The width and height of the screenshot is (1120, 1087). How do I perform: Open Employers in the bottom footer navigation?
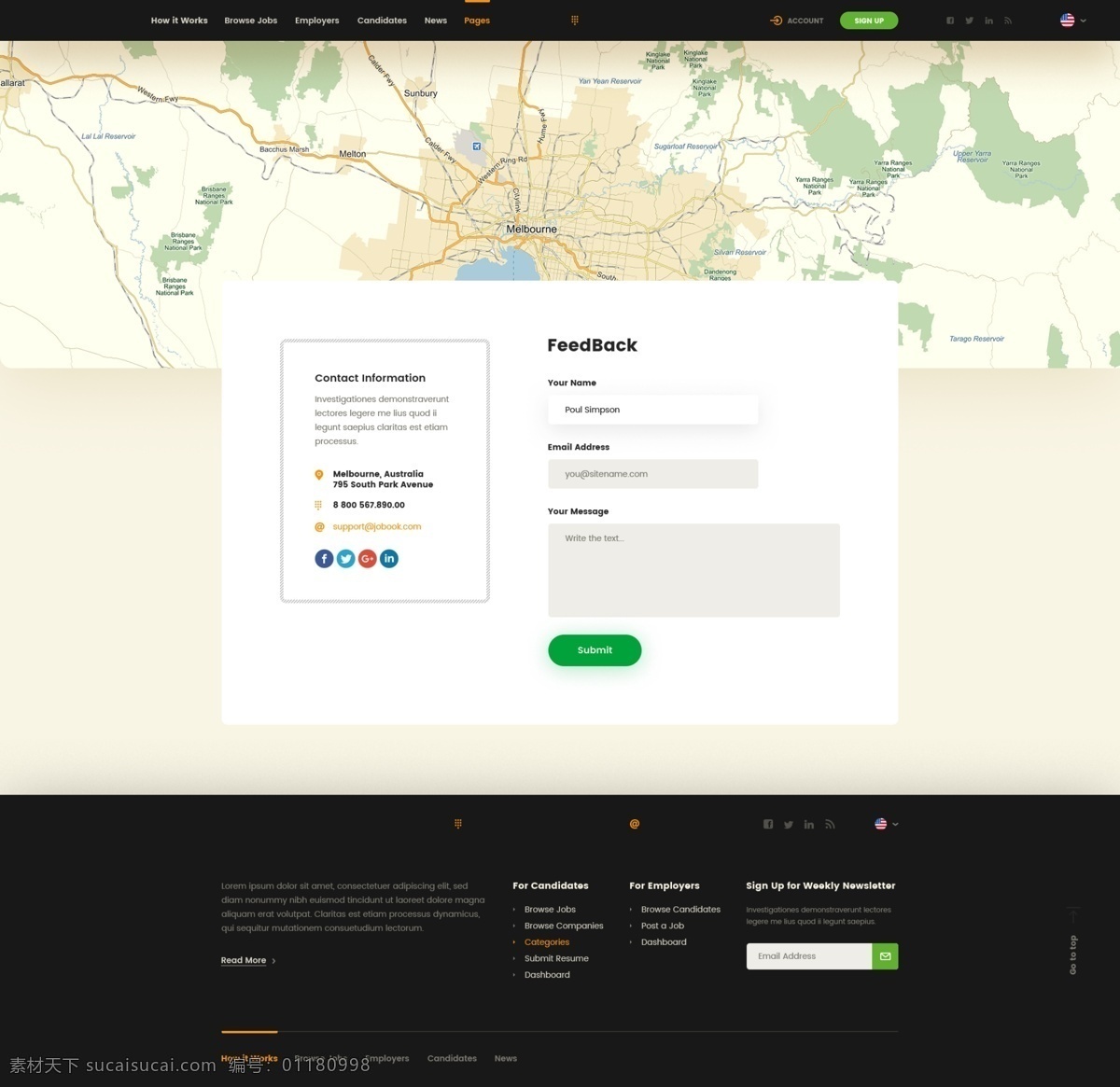pos(387,1059)
